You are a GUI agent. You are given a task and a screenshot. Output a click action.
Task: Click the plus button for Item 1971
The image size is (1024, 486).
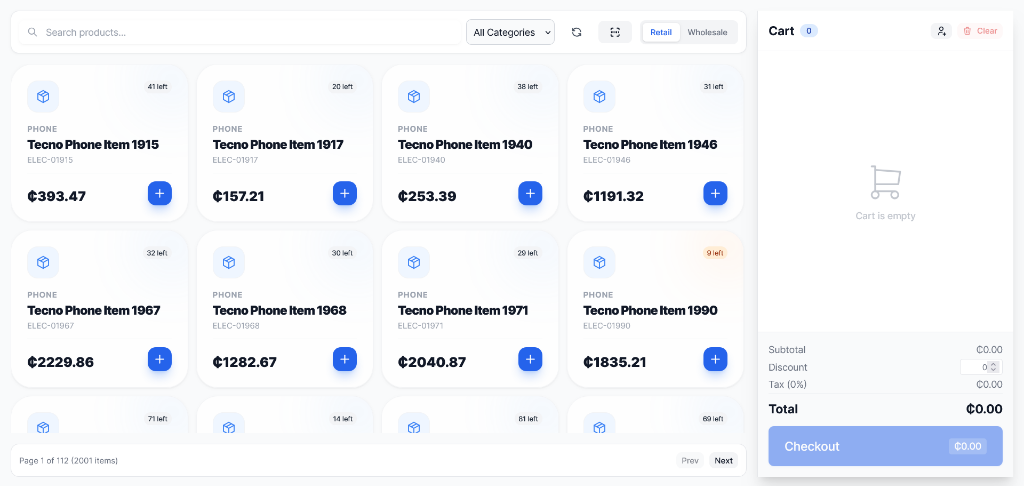pyautogui.click(x=530, y=359)
